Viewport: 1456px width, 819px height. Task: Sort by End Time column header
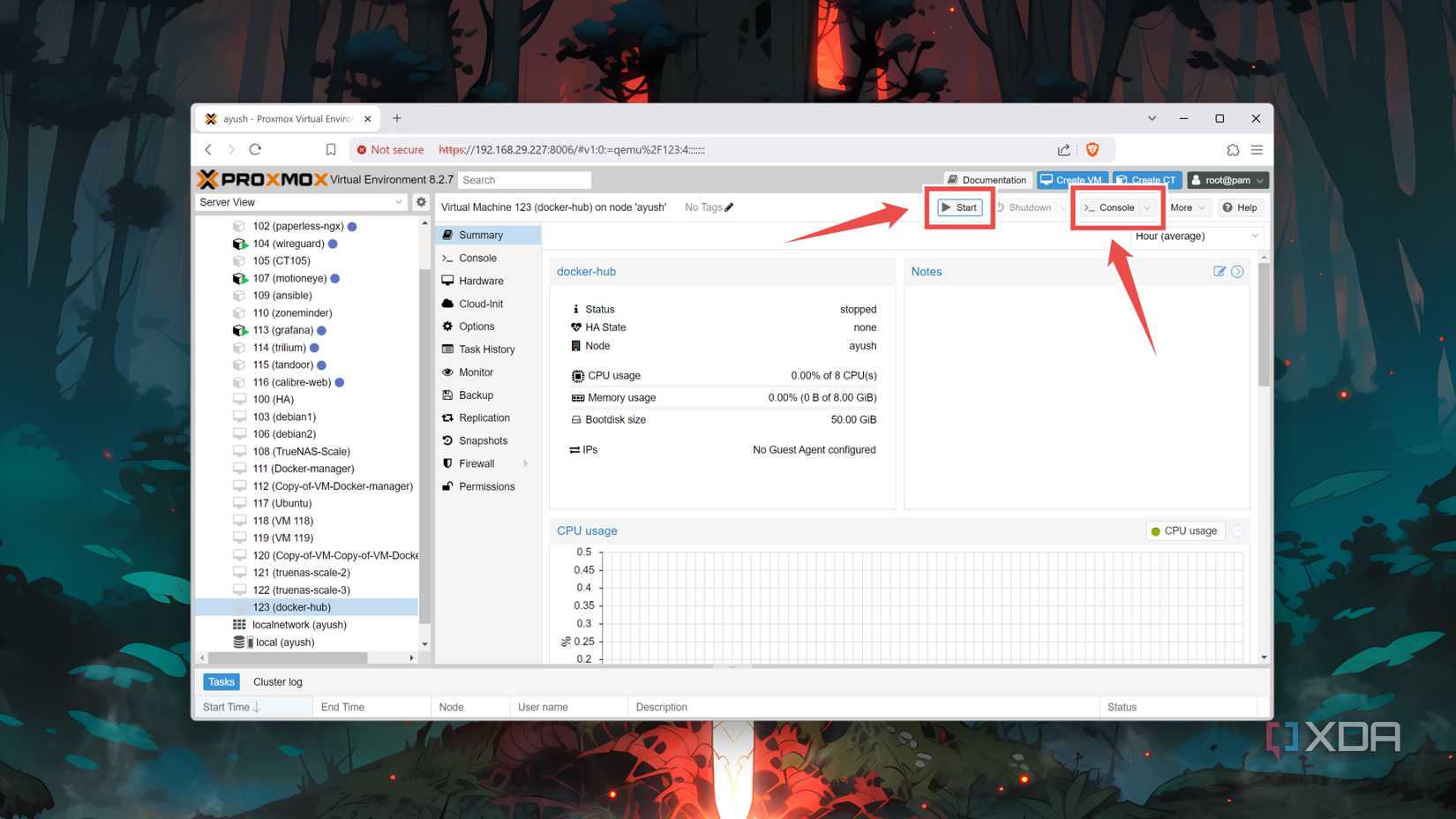pos(372,707)
